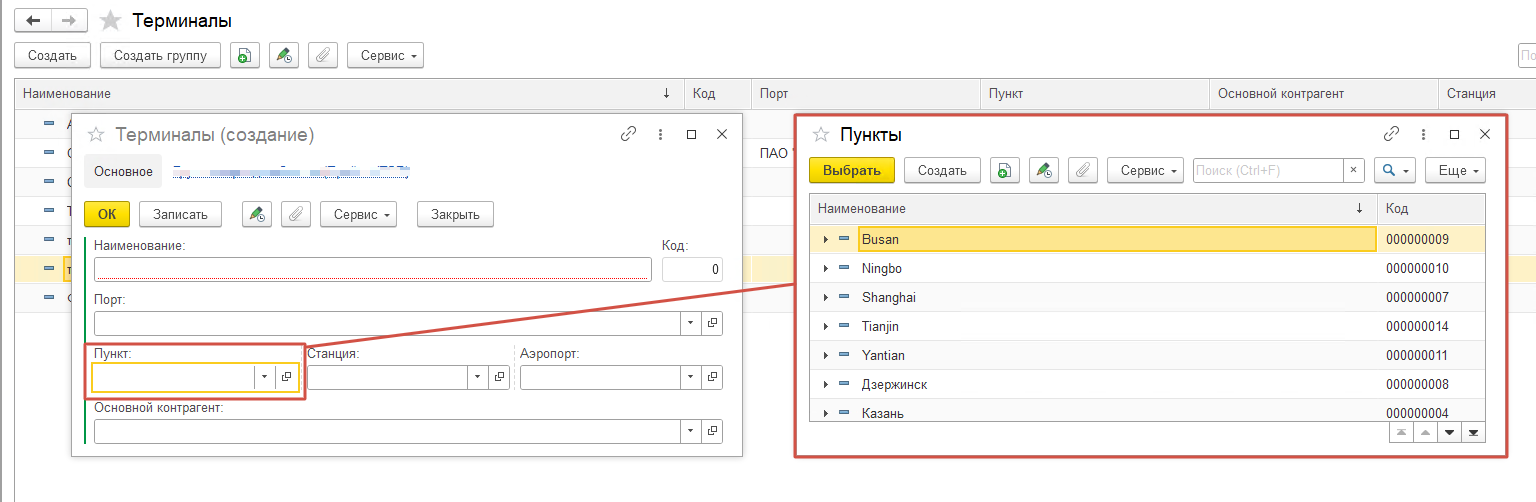Clear the Пункты search field with X
Viewport: 1536px width, 502px height.
pyautogui.click(x=1354, y=171)
